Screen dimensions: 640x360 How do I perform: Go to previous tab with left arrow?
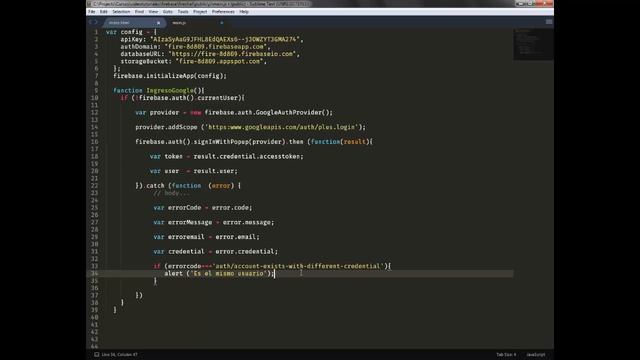coord(91,22)
